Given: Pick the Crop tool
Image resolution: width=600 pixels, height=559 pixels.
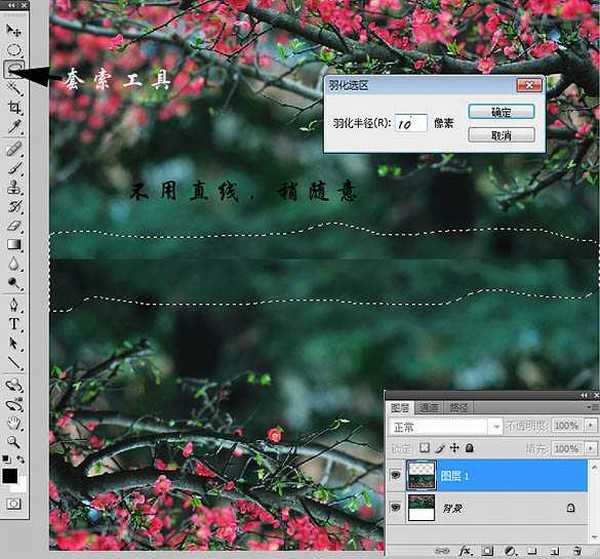Looking at the screenshot, I should pyautogui.click(x=15, y=107).
